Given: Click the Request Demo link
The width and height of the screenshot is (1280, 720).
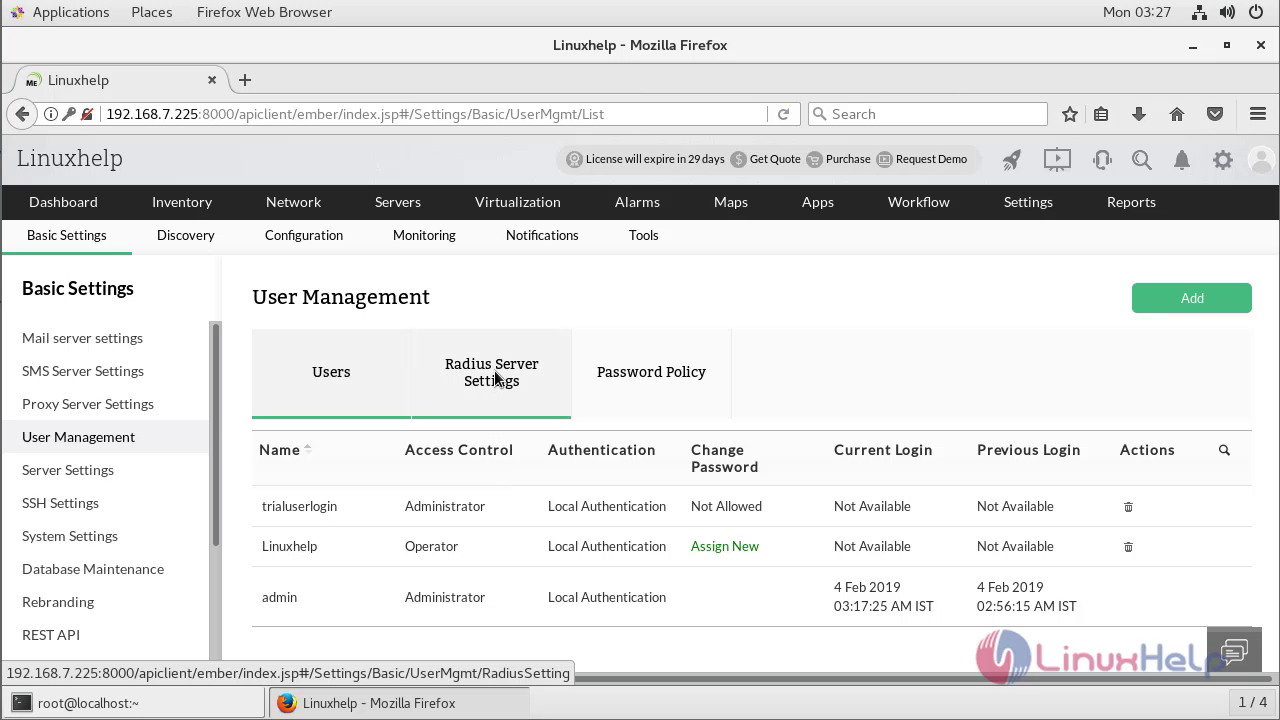Looking at the screenshot, I should [922, 159].
